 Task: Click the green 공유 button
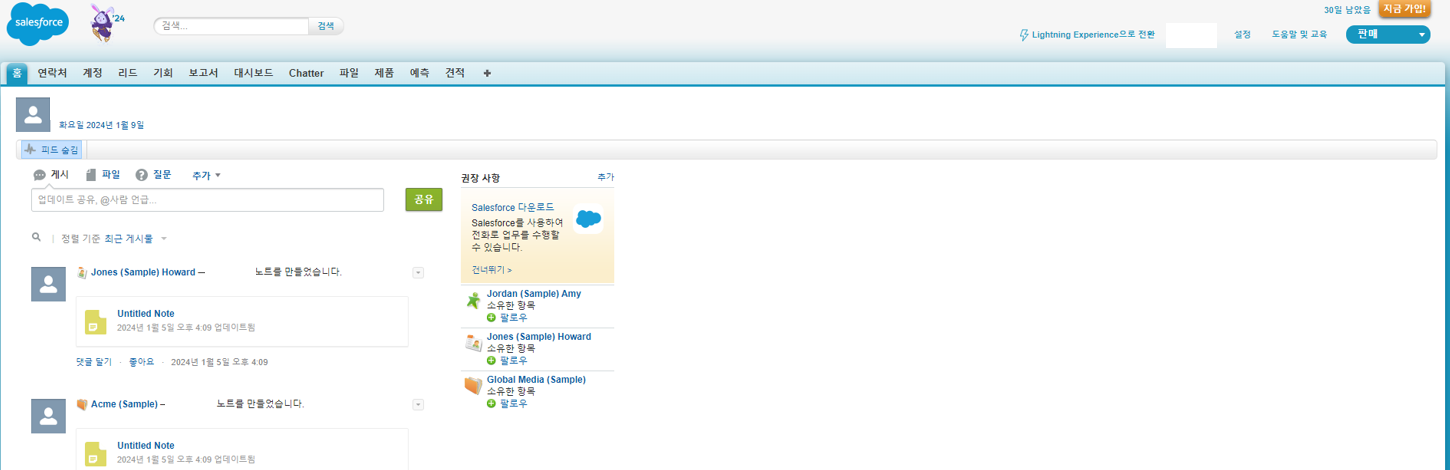(x=424, y=199)
